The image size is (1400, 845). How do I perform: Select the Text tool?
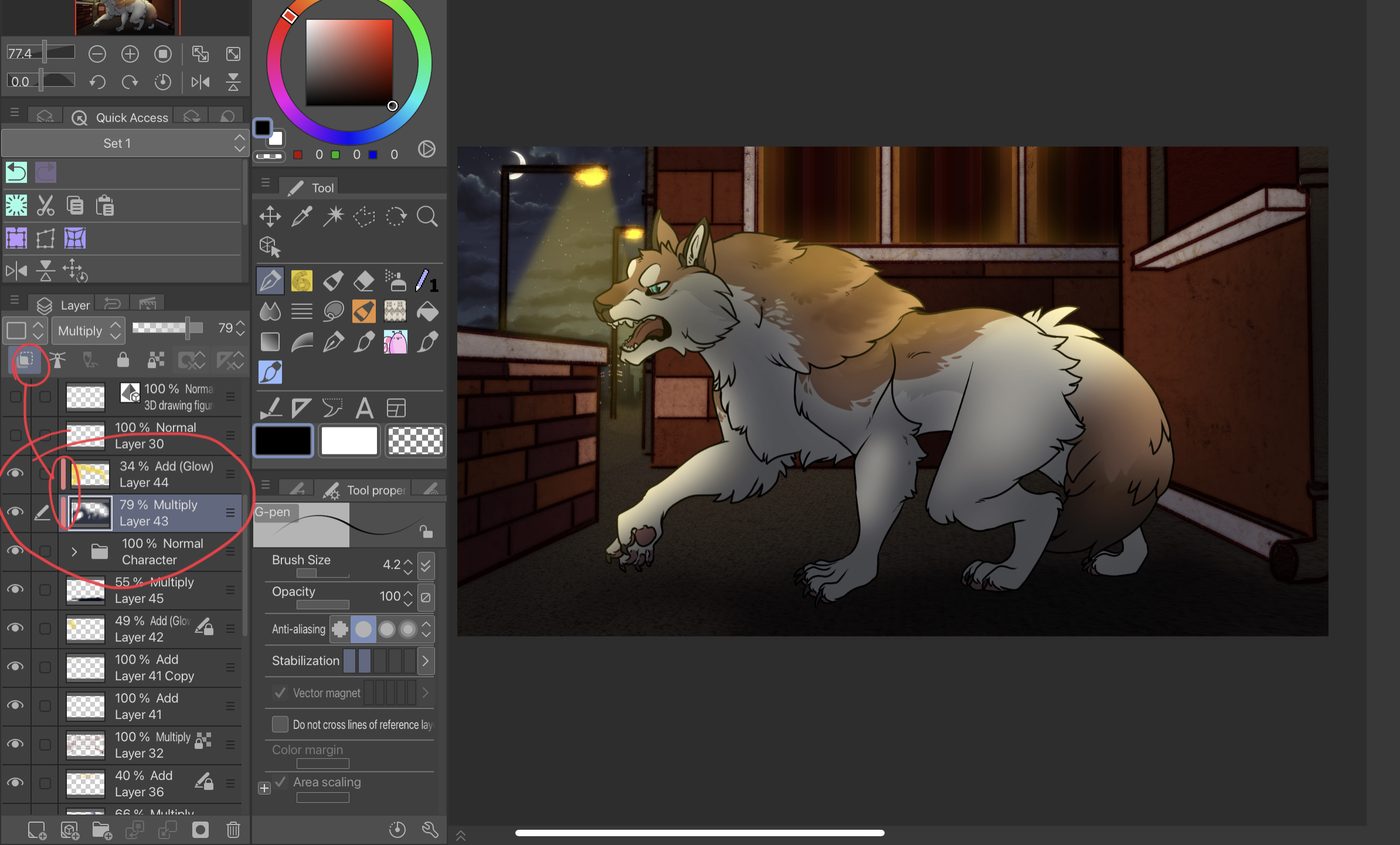(x=365, y=408)
